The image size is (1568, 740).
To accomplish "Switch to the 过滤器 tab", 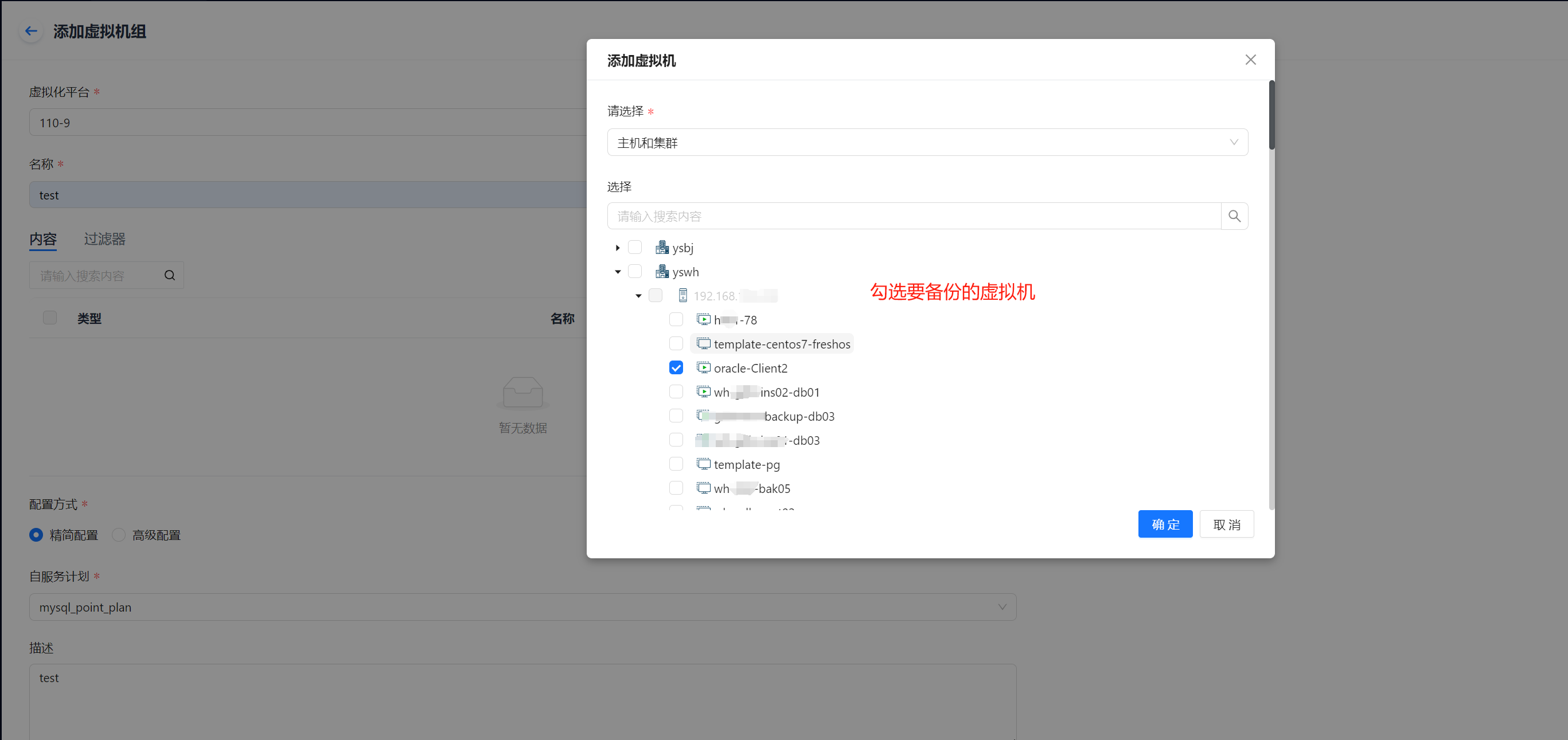I will tap(104, 239).
